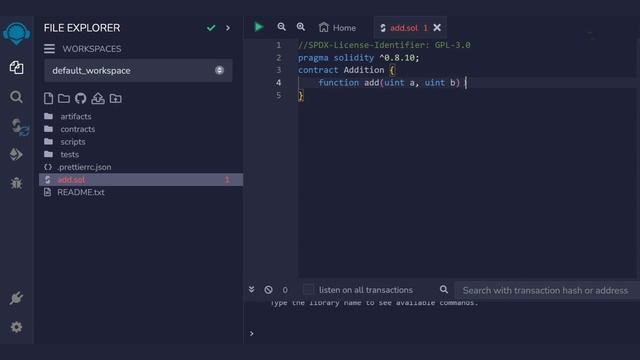
Task: Open the Remix logo home icon
Action: pyautogui.click(x=16, y=34)
